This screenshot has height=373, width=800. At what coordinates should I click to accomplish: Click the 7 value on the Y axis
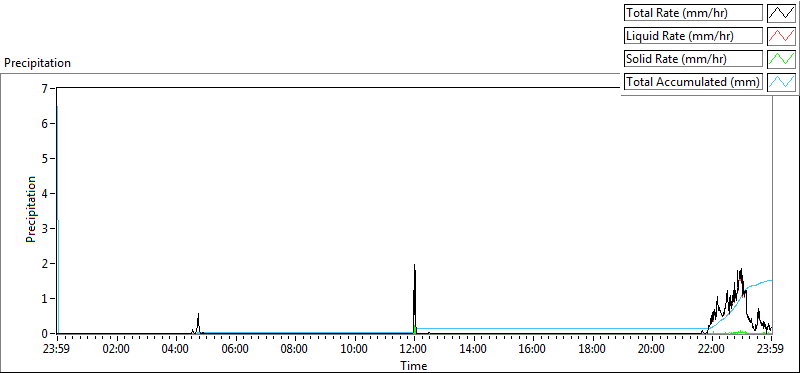point(44,89)
